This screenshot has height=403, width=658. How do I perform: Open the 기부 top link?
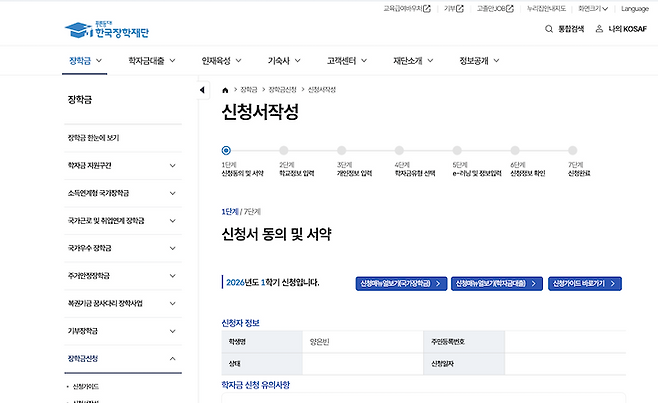(449, 8)
